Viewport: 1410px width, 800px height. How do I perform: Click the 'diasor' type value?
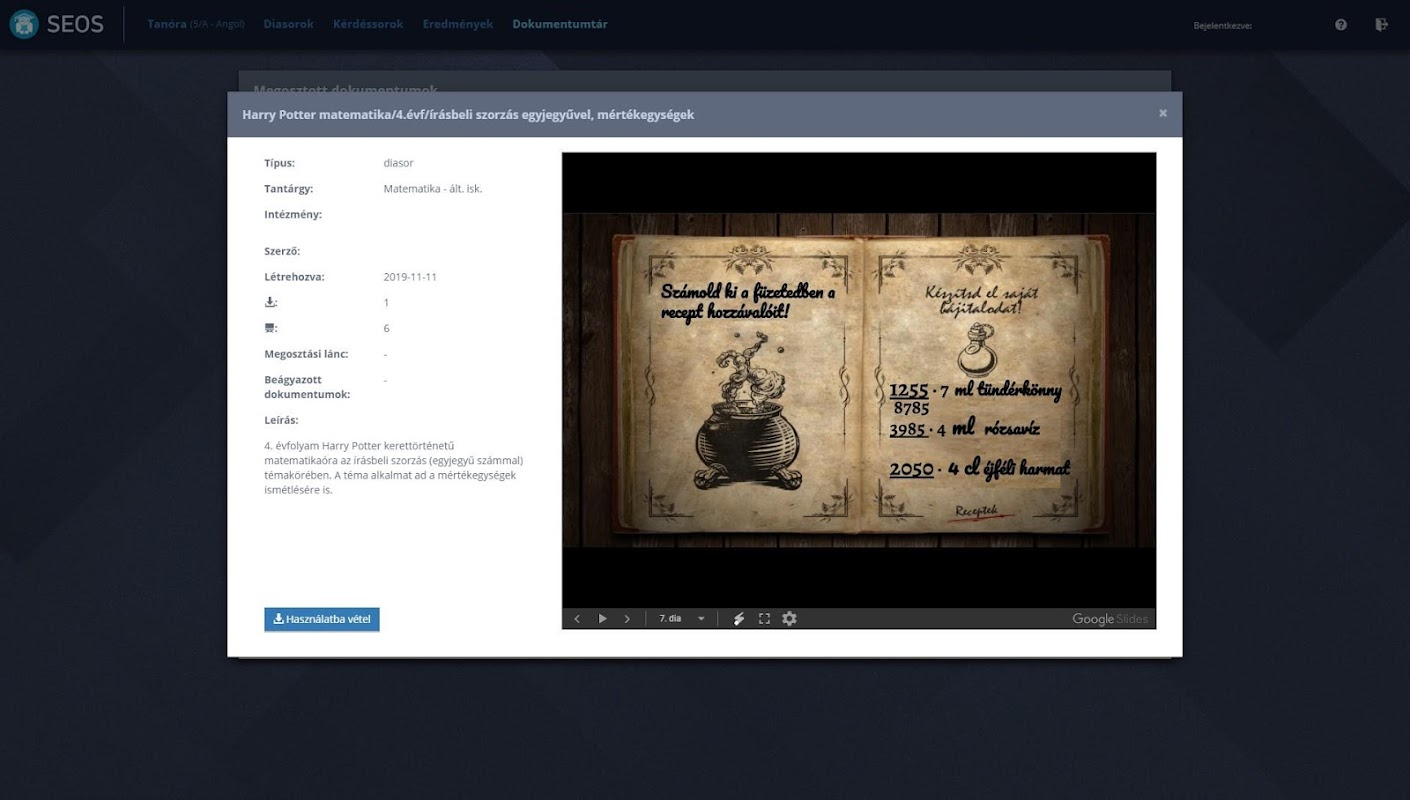point(398,163)
